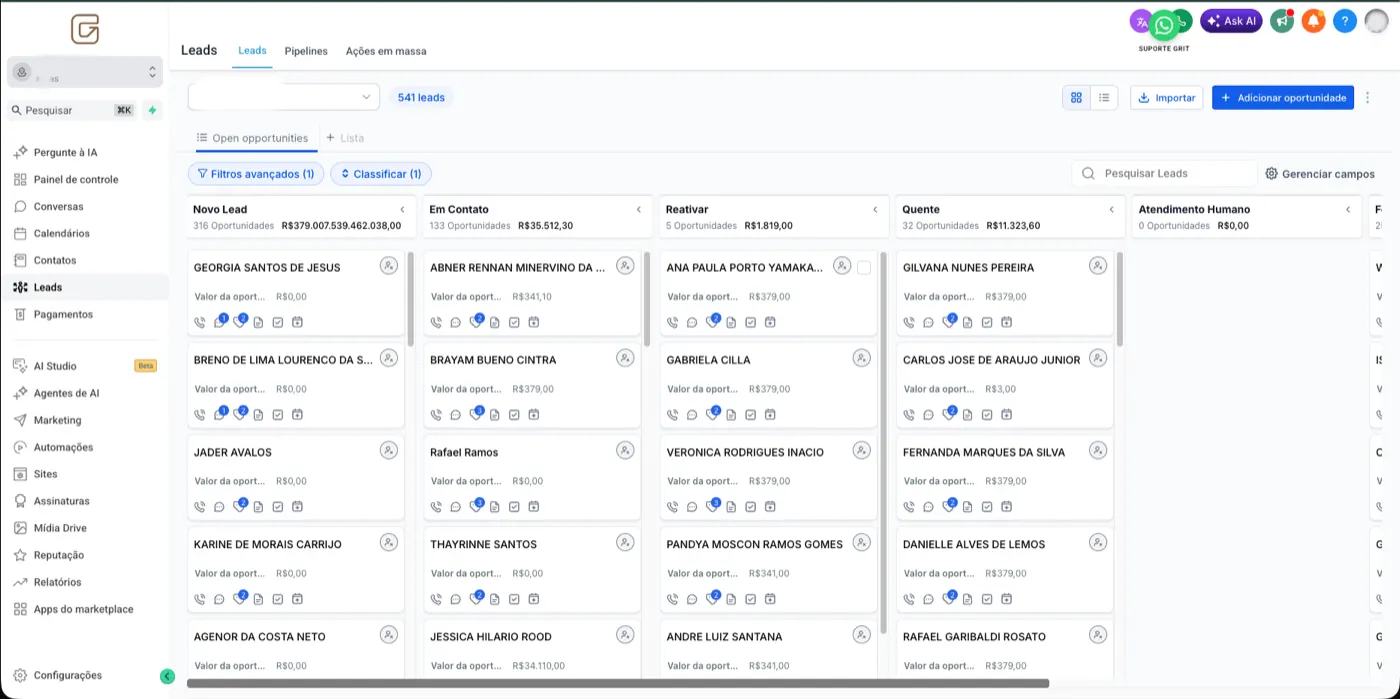1400x699 pixels.
Task: Collapse the Reativar column
Action: pyautogui.click(x=875, y=209)
